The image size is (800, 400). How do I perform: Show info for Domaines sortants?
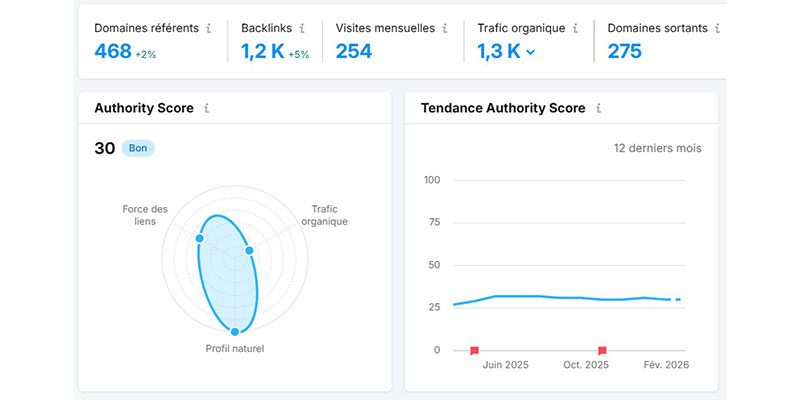716,29
